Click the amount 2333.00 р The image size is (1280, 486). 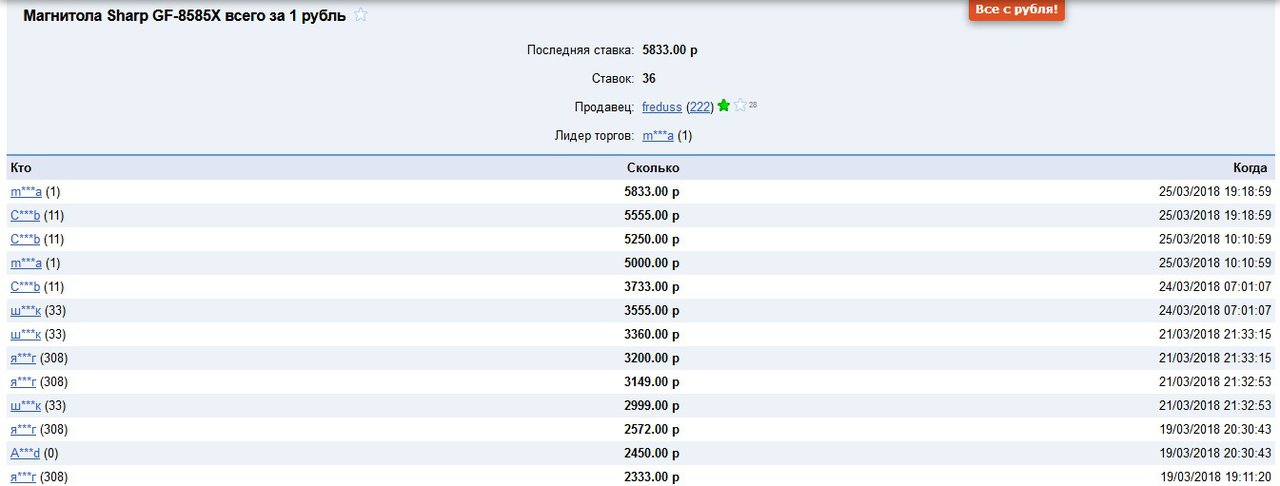click(x=652, y=478)
